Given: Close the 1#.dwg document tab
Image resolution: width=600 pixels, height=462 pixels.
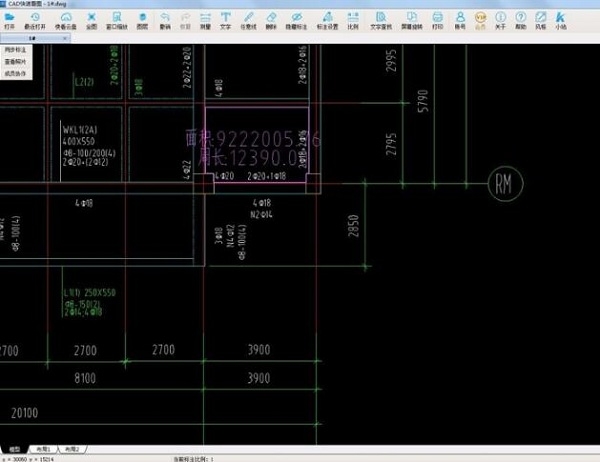Looking at the screenshot, I should [x=65, y=38].
